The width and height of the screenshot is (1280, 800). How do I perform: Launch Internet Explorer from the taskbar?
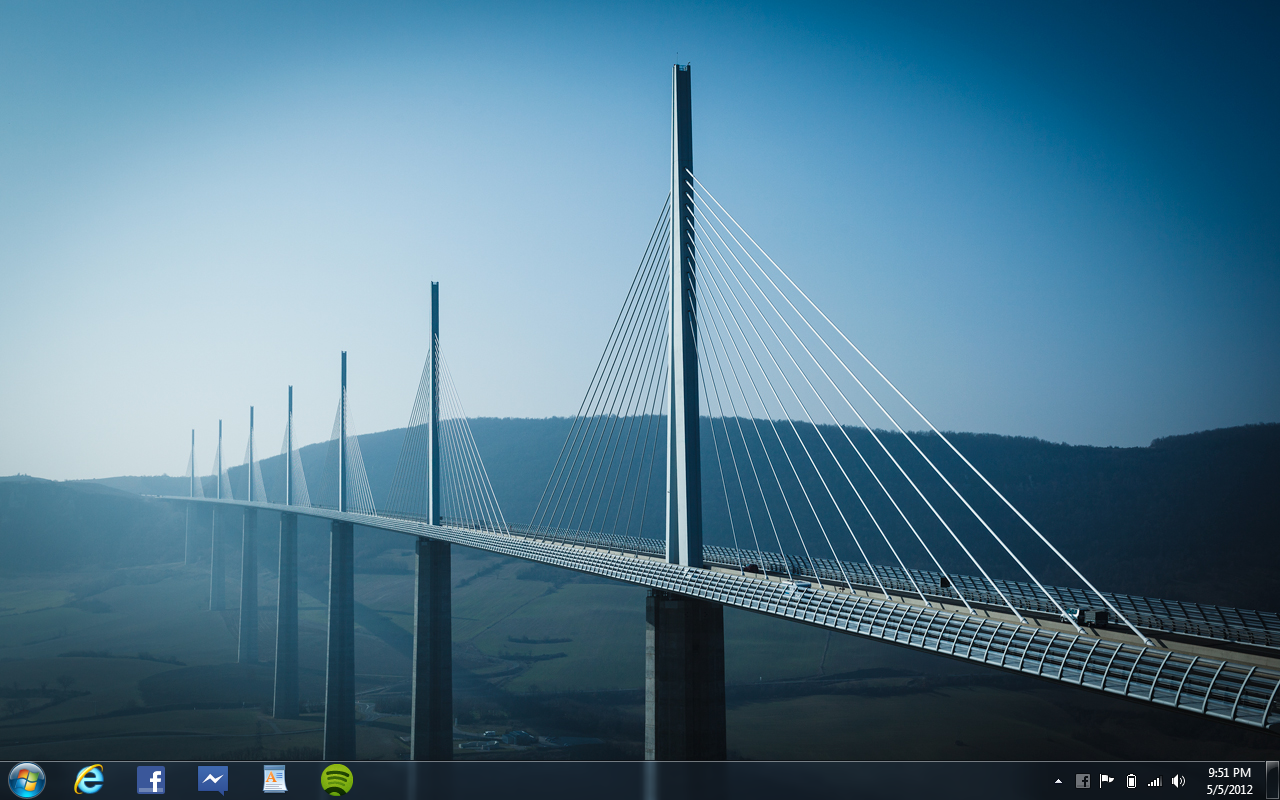89,780
